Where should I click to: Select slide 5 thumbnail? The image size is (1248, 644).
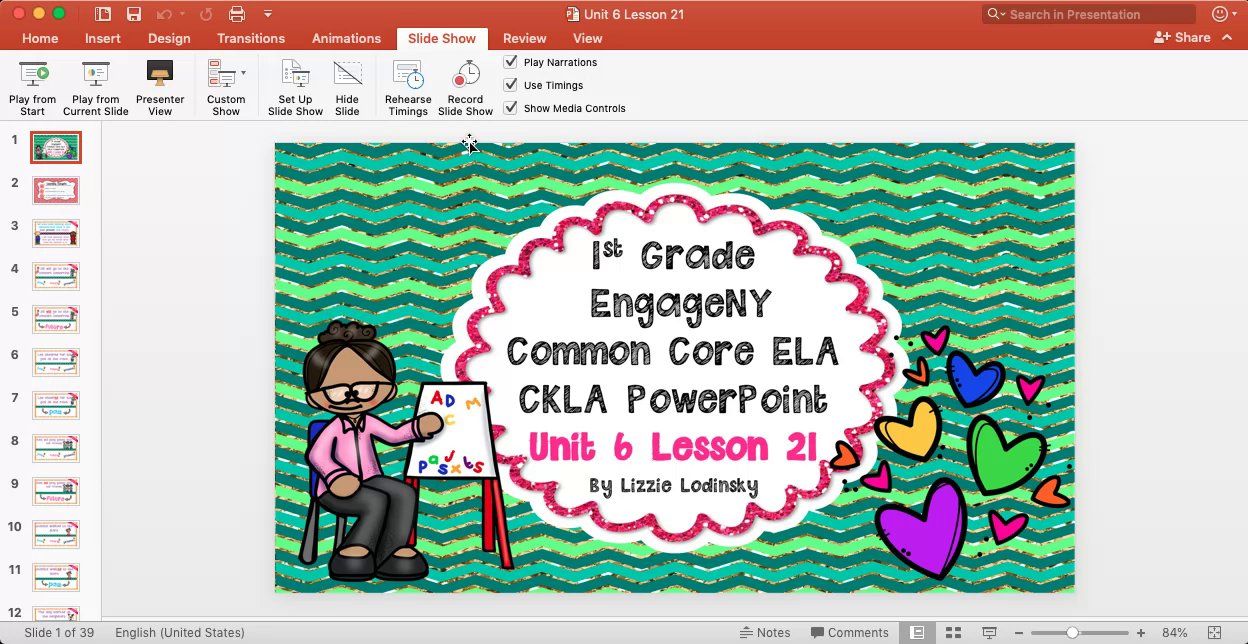[x=56, y=320]
